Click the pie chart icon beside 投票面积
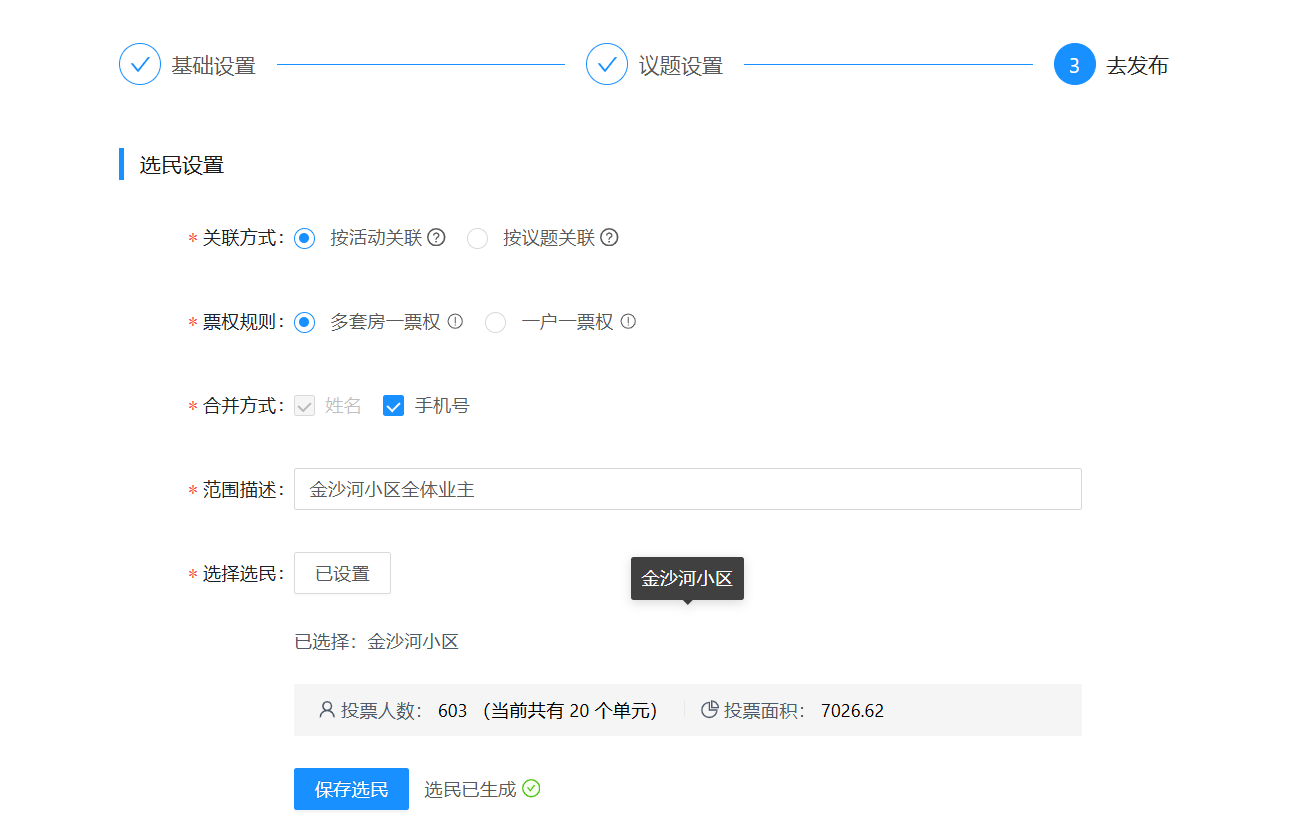 click(x=710, y=710)
